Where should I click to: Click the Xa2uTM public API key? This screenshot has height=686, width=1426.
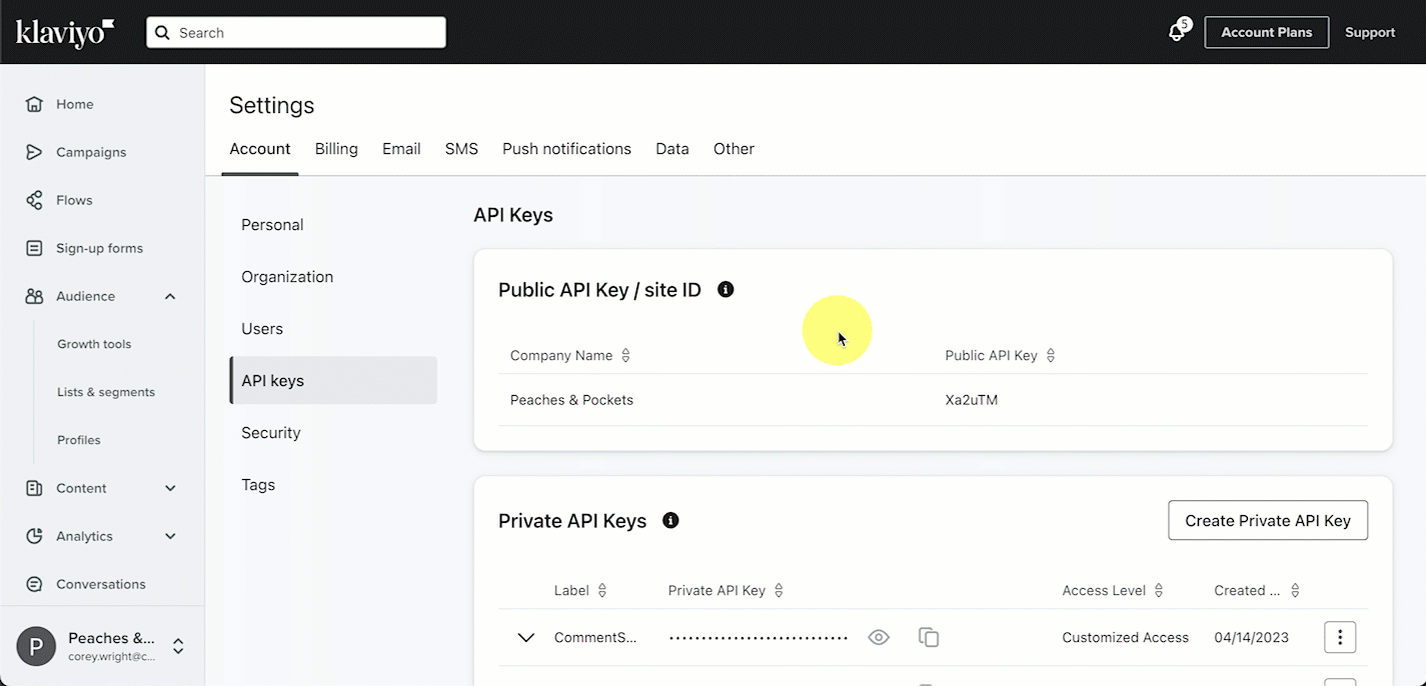(971, 400)
